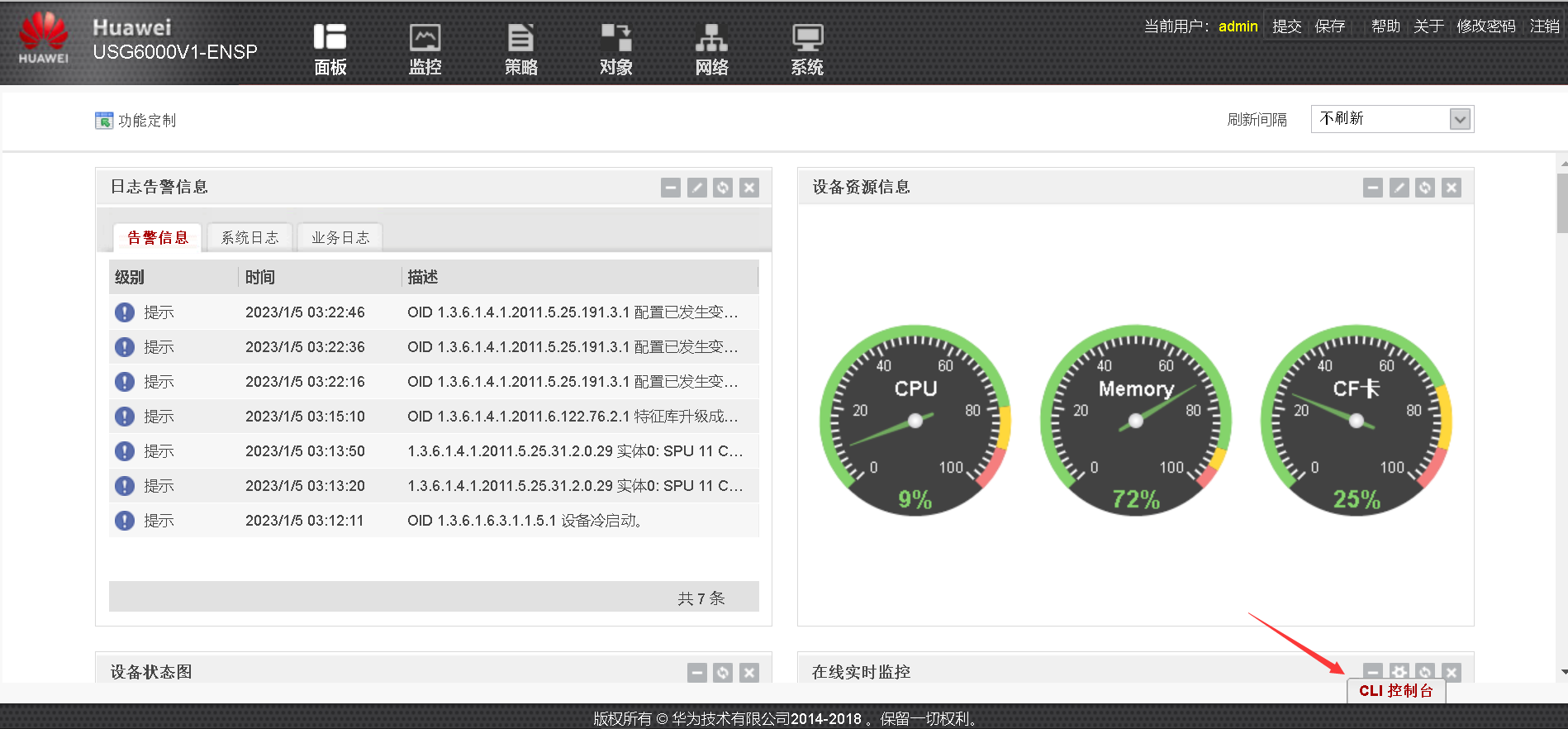
Task: Minimize the 日志告警信息 panel
Action: coord(671,188)
